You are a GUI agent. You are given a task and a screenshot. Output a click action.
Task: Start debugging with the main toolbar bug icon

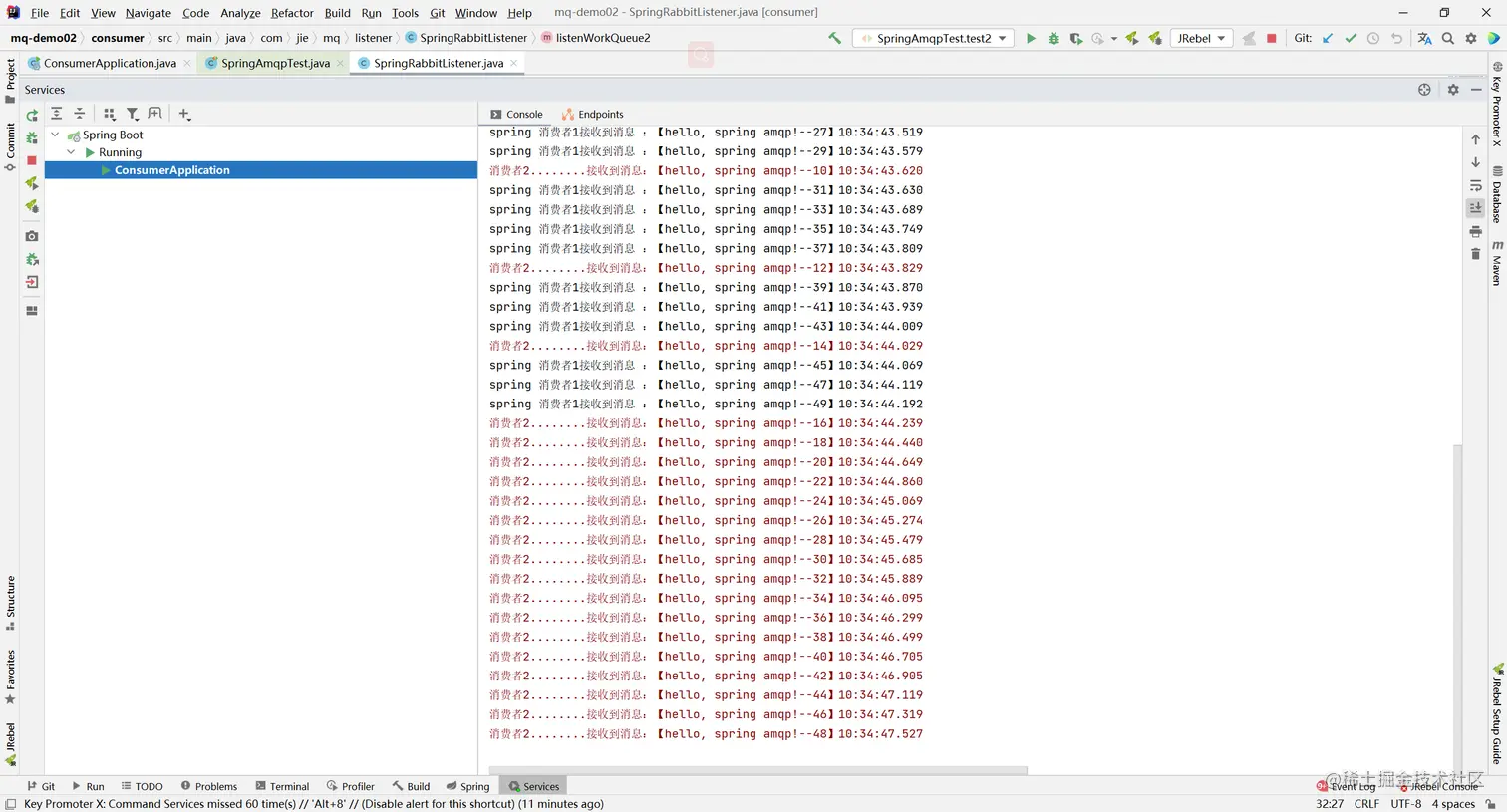click(1054, 38)
